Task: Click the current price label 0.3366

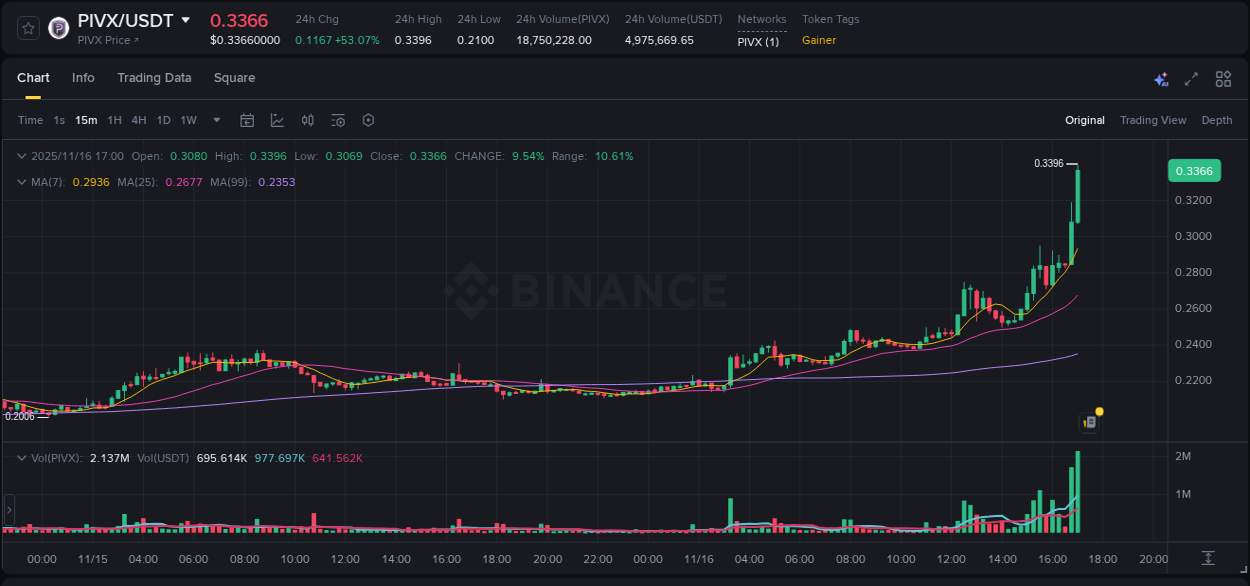Action: click(1194, 171)
